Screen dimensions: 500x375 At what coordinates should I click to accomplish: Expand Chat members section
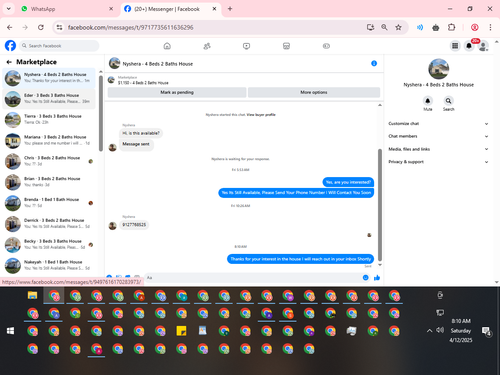(x=438, y=136)
